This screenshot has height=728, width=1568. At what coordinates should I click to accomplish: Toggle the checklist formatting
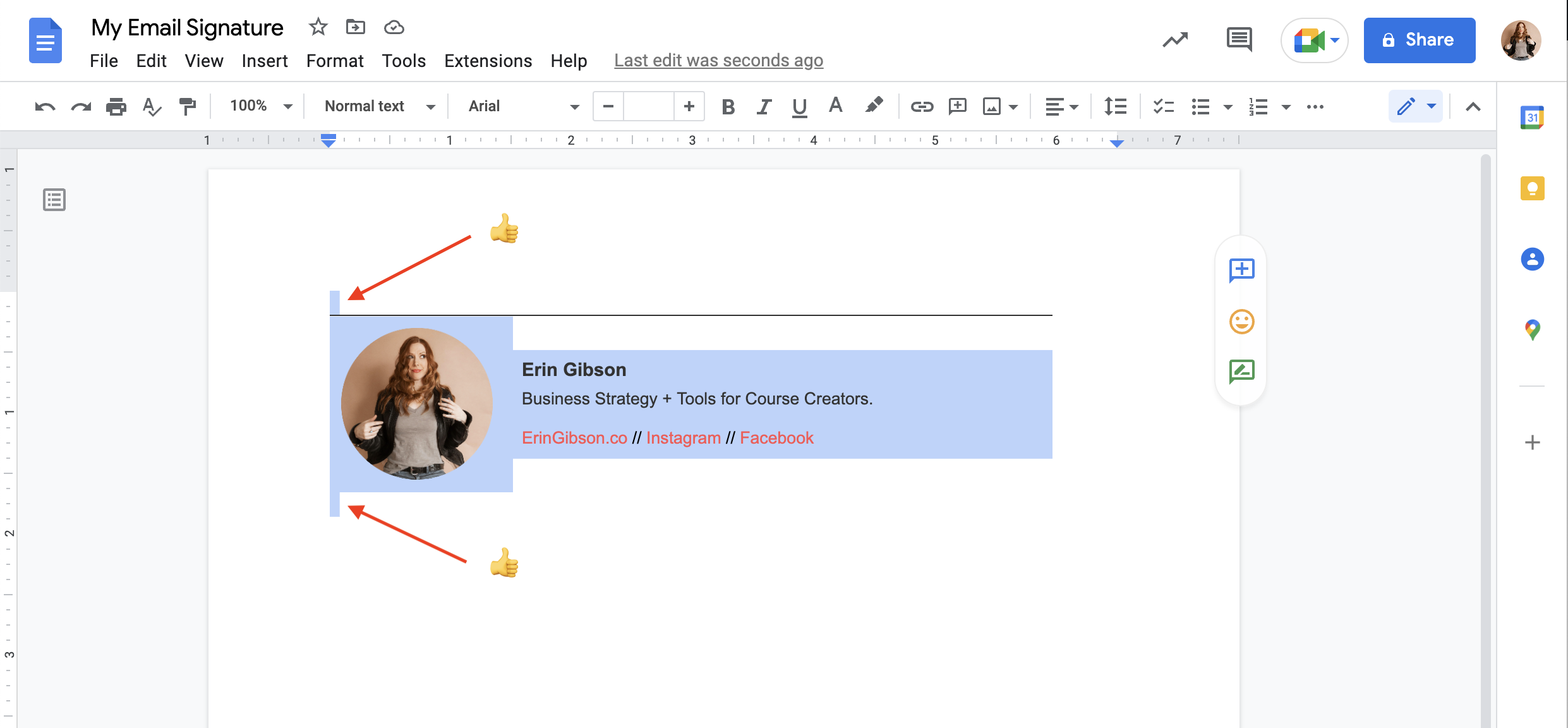click(x=1163, y=107)
